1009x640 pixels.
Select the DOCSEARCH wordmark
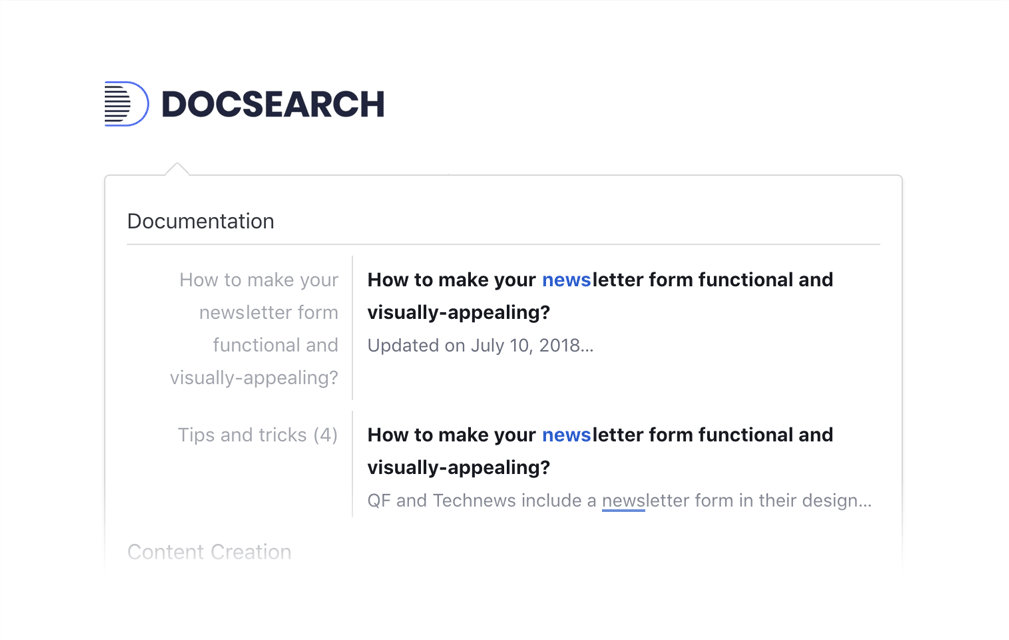[x=272, y=103]
